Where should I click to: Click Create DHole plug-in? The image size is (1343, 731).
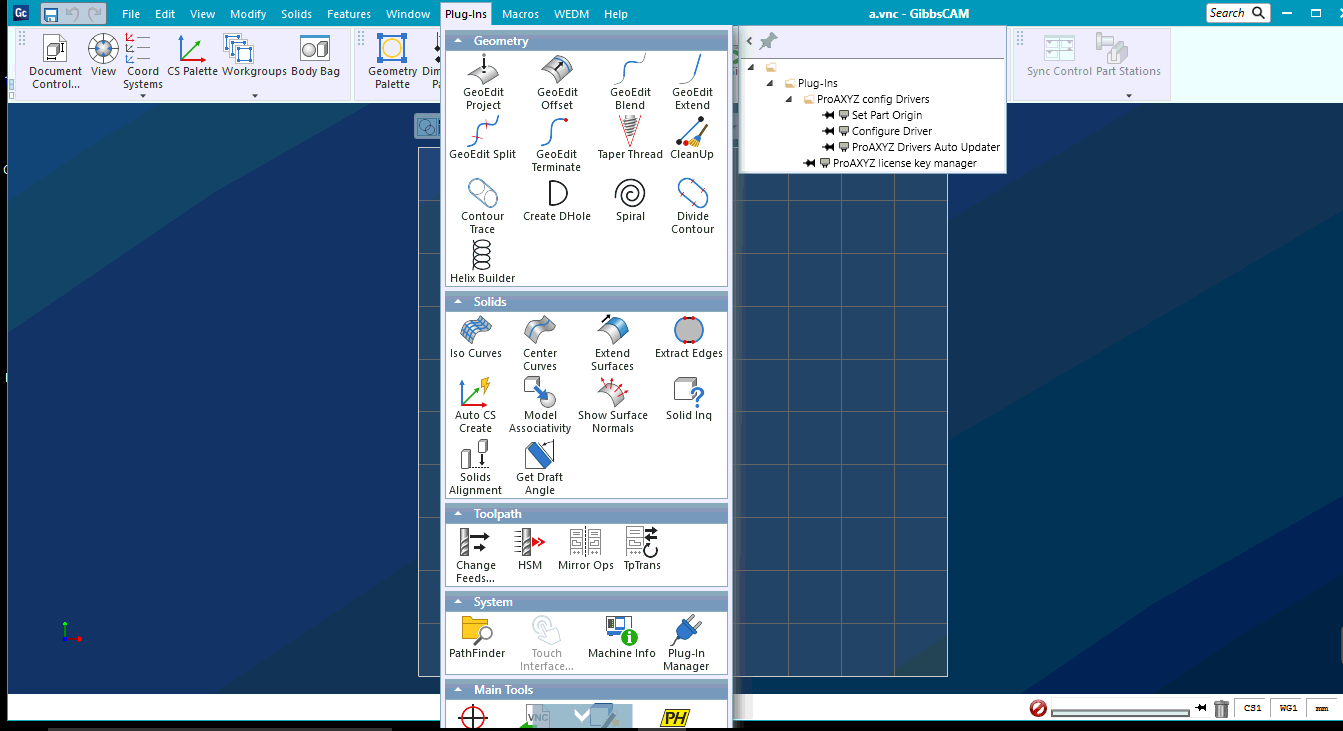tap(557, 200)
